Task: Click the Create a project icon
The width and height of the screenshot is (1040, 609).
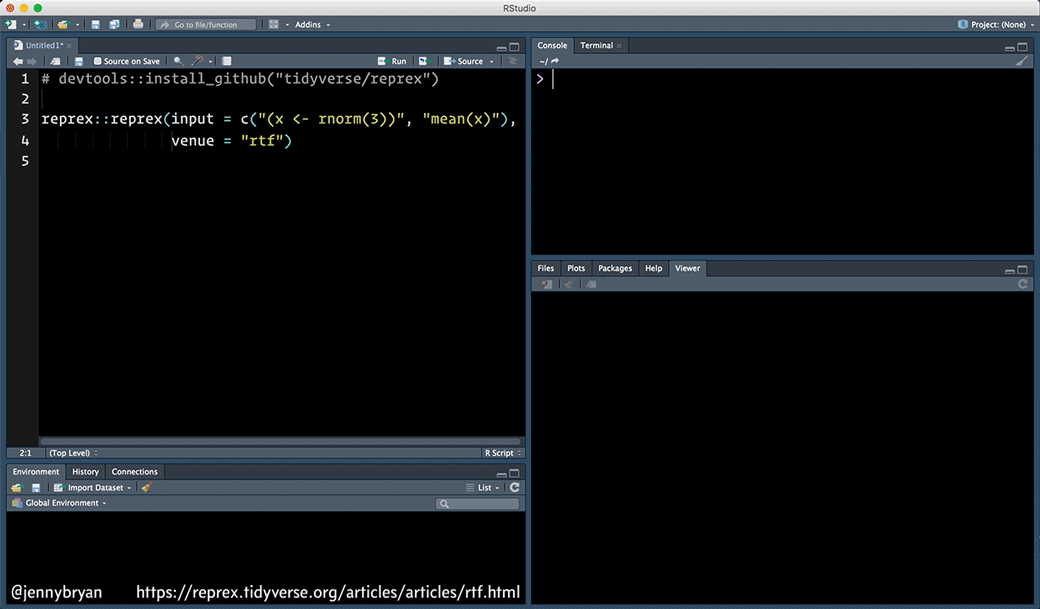Action: point(40,25)
